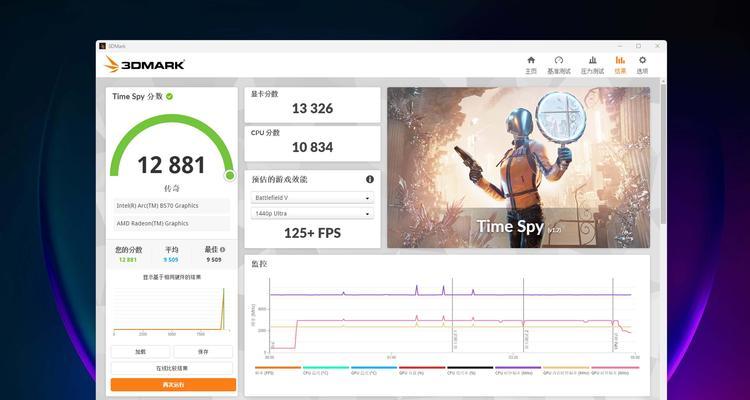Screen dimensions: 750x400
Task: Click the CPU 分数 value 10 834
Action: point(312,147)
